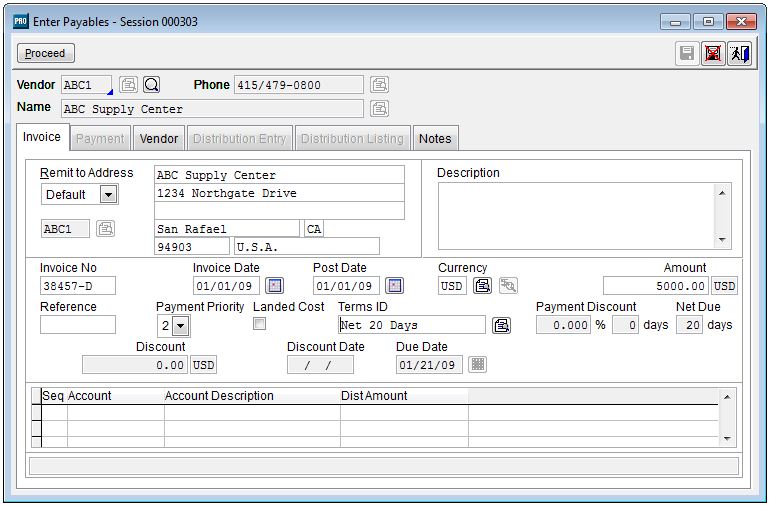Select the first distribution grid row selector
770x506 pixels.
[36, 412]
